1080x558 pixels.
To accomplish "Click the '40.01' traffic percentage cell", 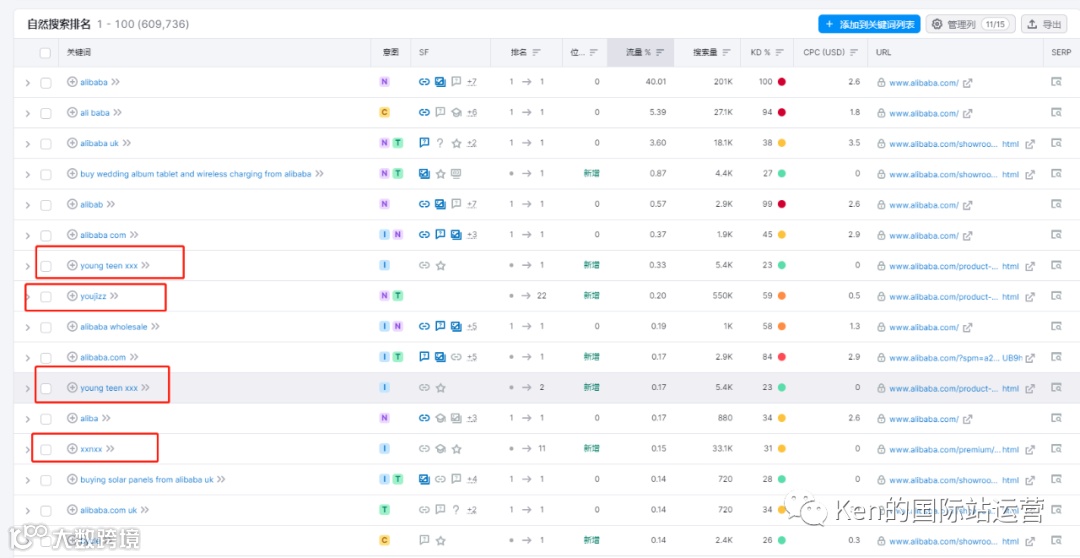I will pos(656,82).
